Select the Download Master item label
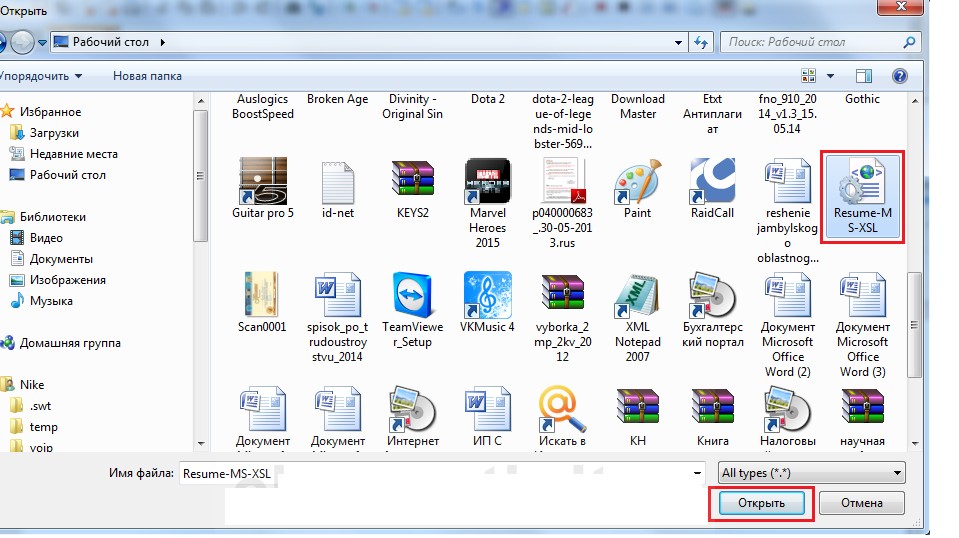Screen dimensions: 959x538 (x=637, y=106)
